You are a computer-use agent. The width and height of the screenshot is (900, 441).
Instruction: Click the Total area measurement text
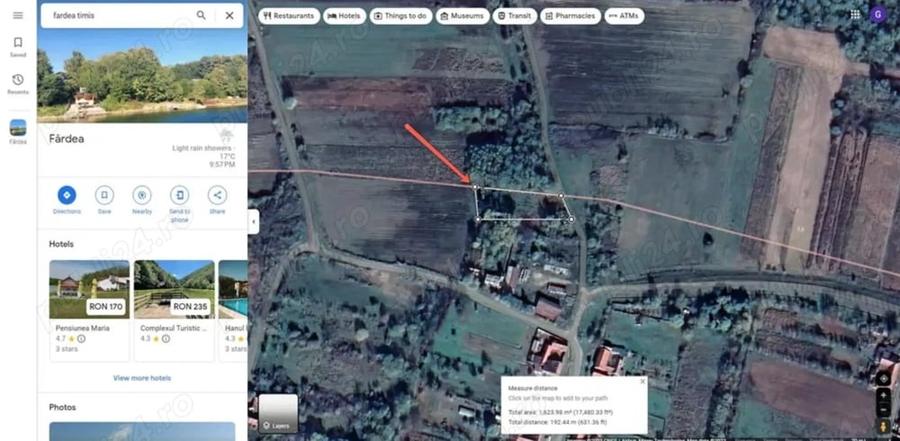coord(560,412)
